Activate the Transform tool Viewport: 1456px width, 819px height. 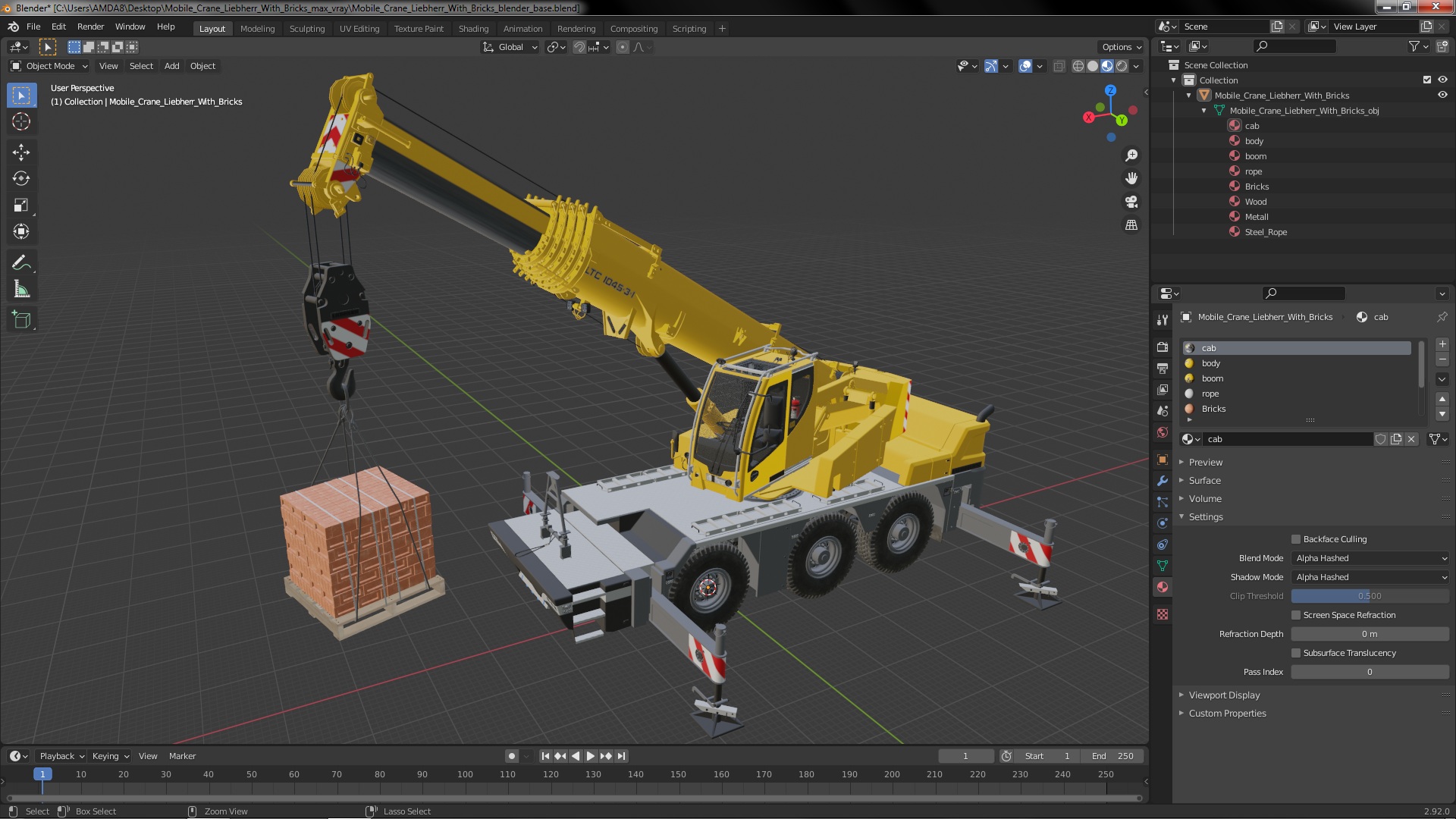point(21,232)
